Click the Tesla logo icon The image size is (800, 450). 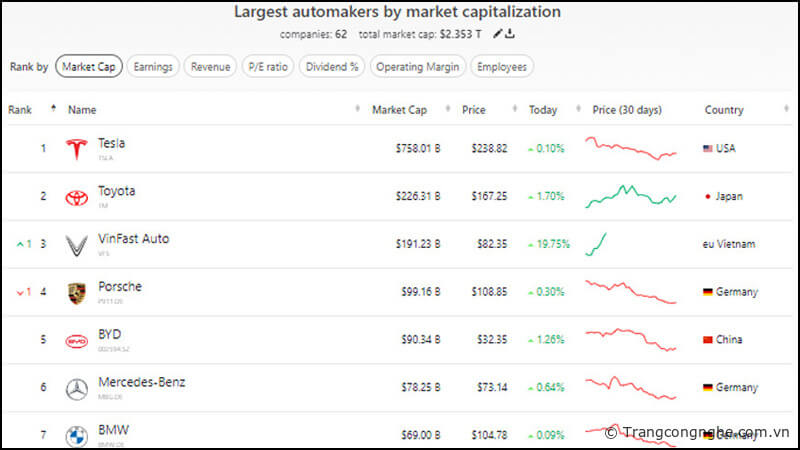[77, 149]
